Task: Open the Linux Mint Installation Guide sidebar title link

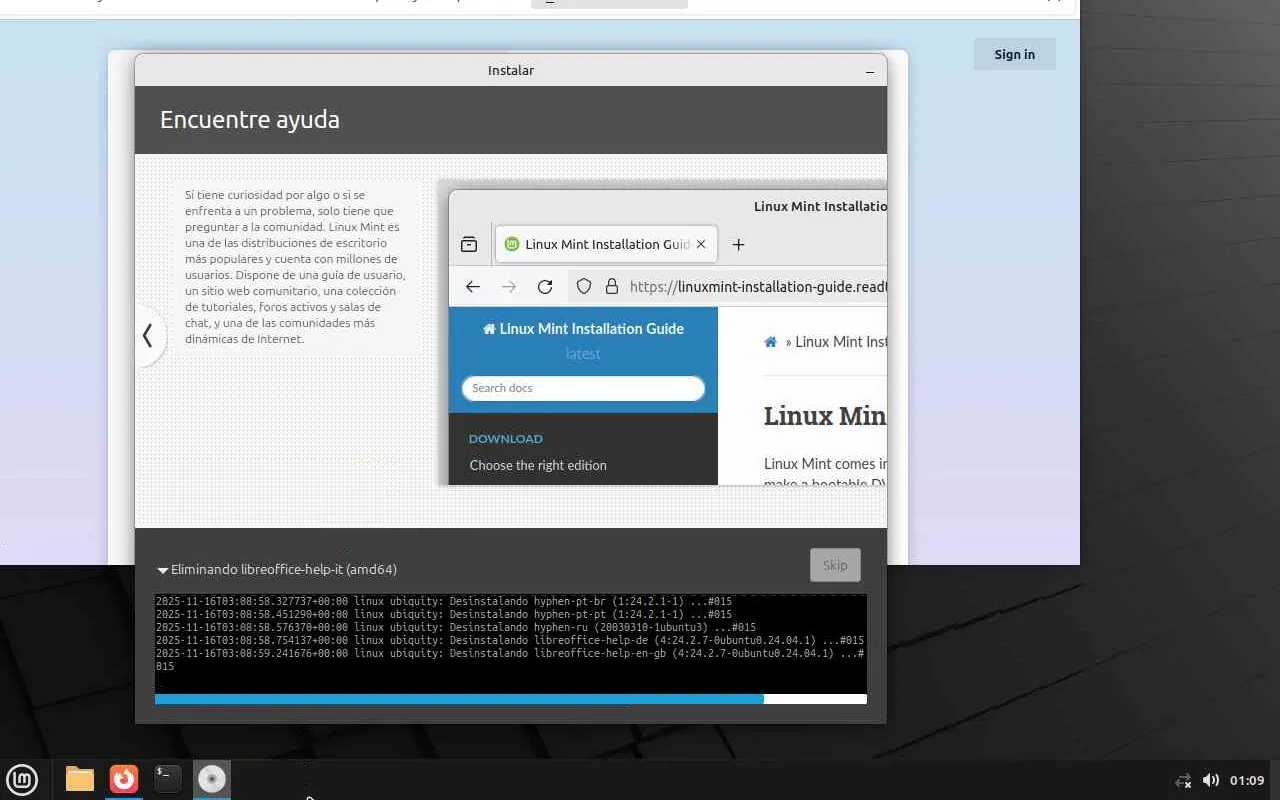Action: (x=584, y=328)
